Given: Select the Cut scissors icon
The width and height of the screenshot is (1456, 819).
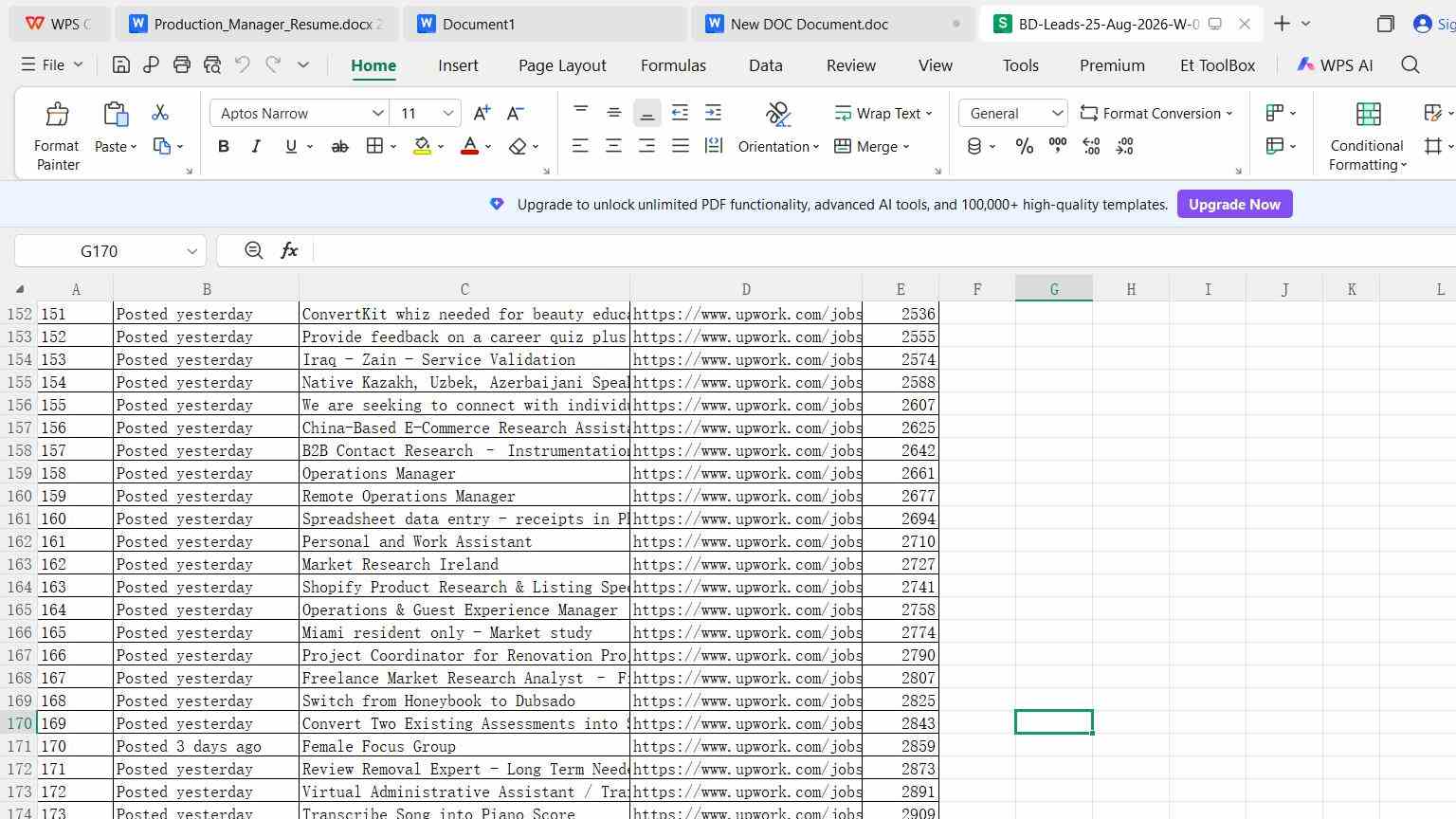Looking at the screenshot, I should click(x=160, y=113).
